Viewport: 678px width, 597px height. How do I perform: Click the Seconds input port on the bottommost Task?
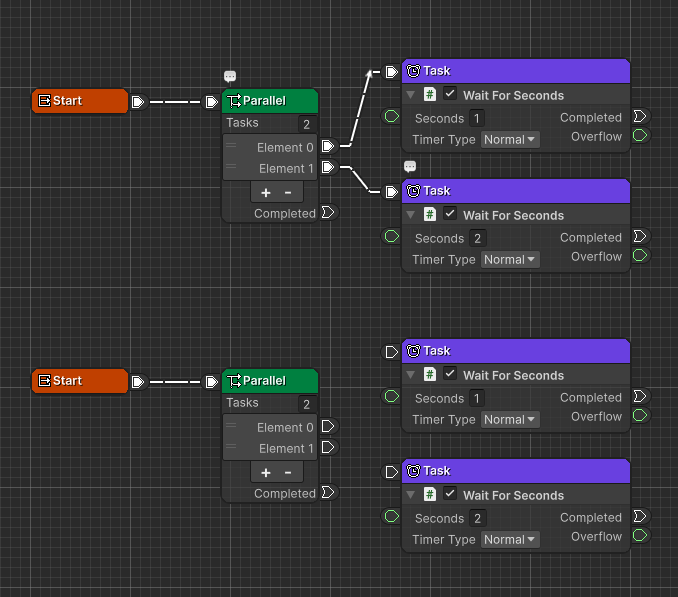point(392,517)
